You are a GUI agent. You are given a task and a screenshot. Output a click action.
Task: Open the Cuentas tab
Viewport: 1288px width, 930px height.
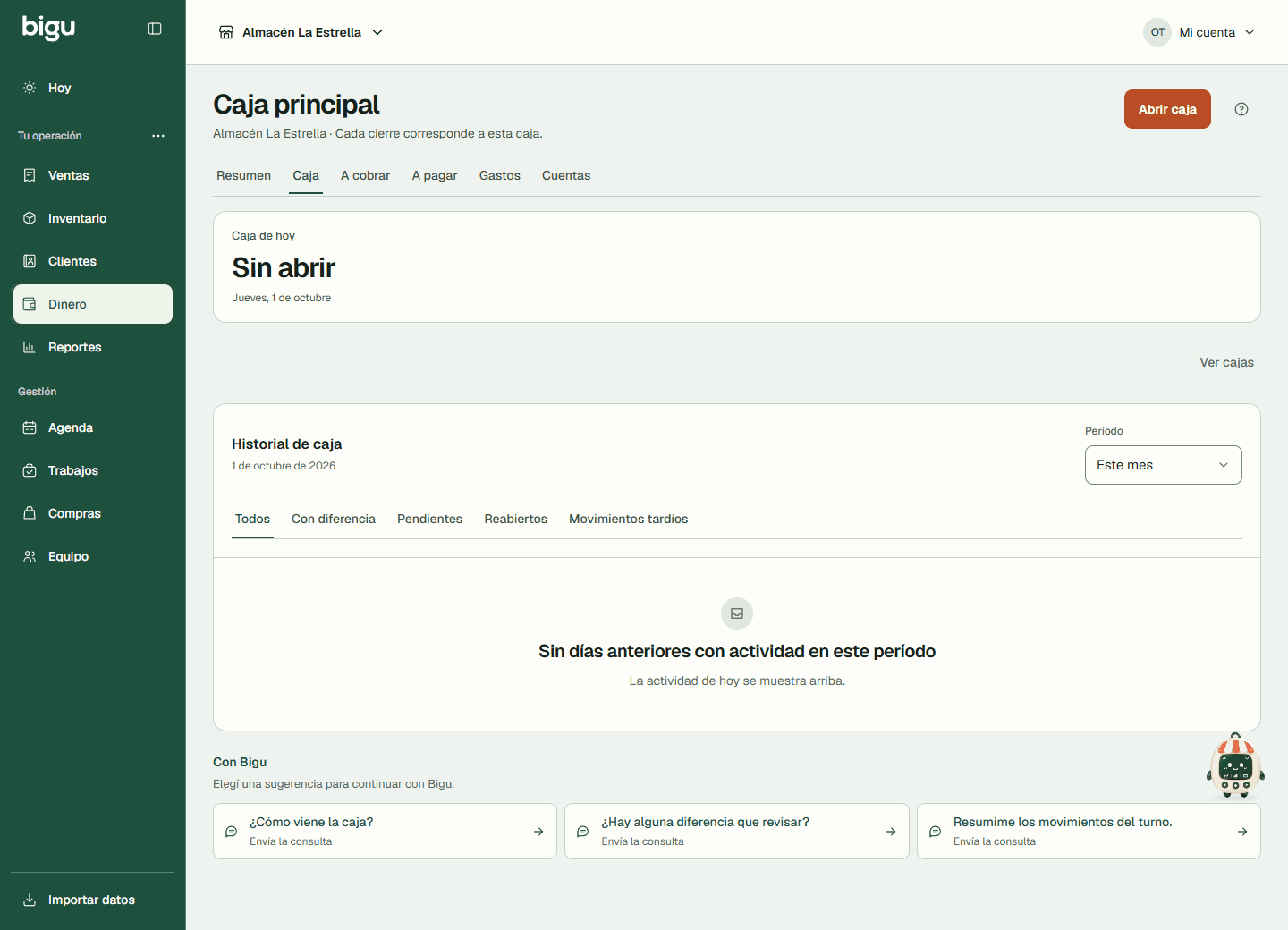click(x=566, y=175)
